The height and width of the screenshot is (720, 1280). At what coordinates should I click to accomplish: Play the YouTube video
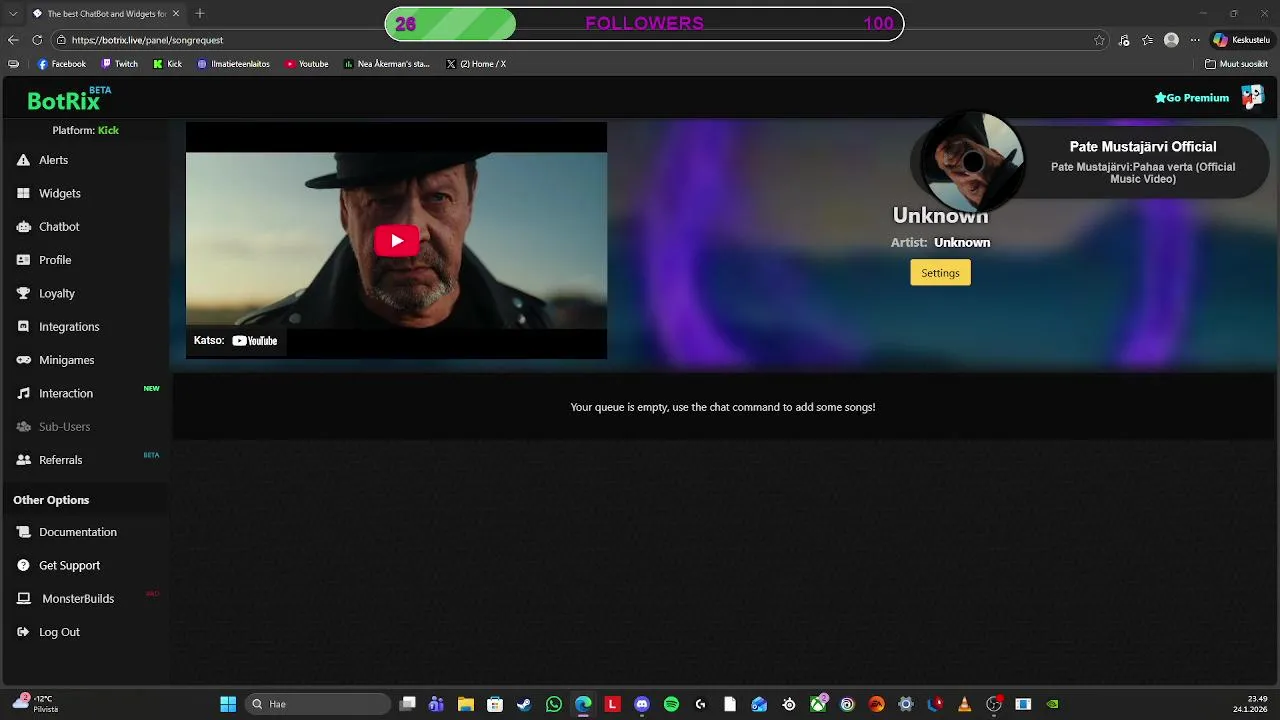[x=396, y=241]
